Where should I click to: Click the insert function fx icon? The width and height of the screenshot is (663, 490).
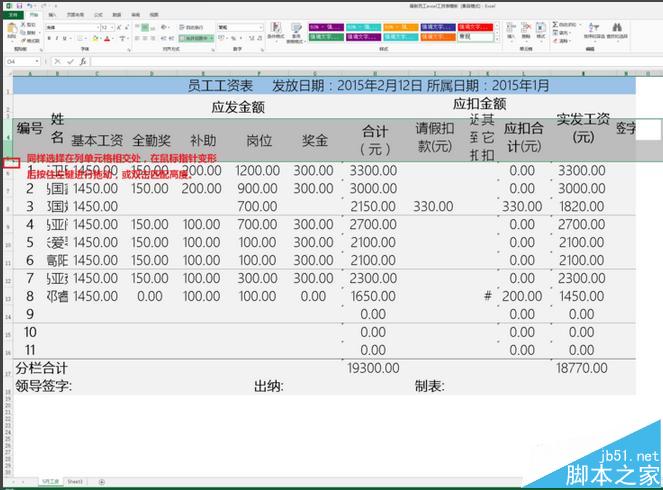click(x=83, y=62)
